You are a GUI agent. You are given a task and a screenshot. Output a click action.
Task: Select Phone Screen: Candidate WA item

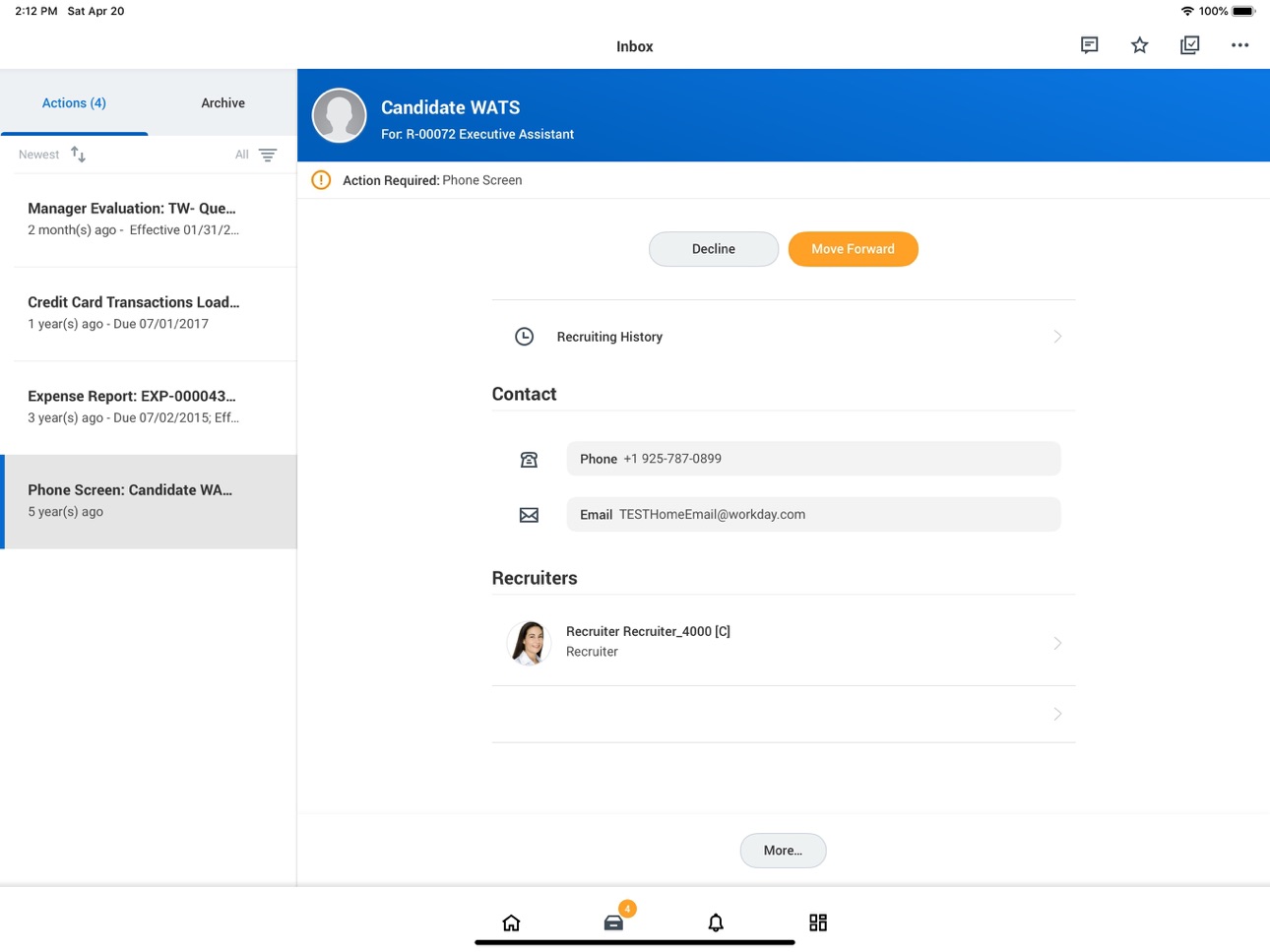pyautogui.click(x=149, y=501)
